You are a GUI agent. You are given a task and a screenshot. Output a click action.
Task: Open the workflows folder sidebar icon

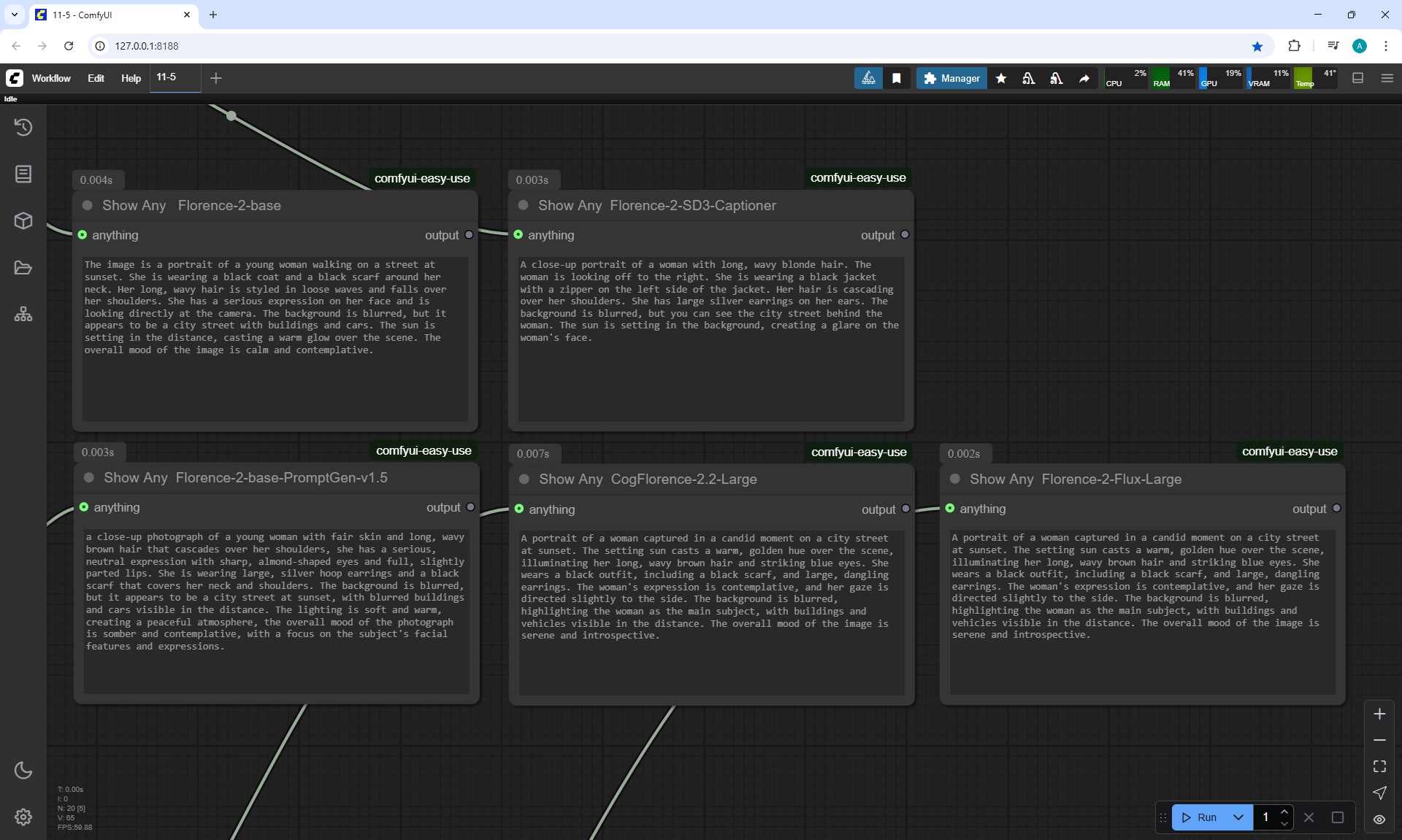pos(23,268)
